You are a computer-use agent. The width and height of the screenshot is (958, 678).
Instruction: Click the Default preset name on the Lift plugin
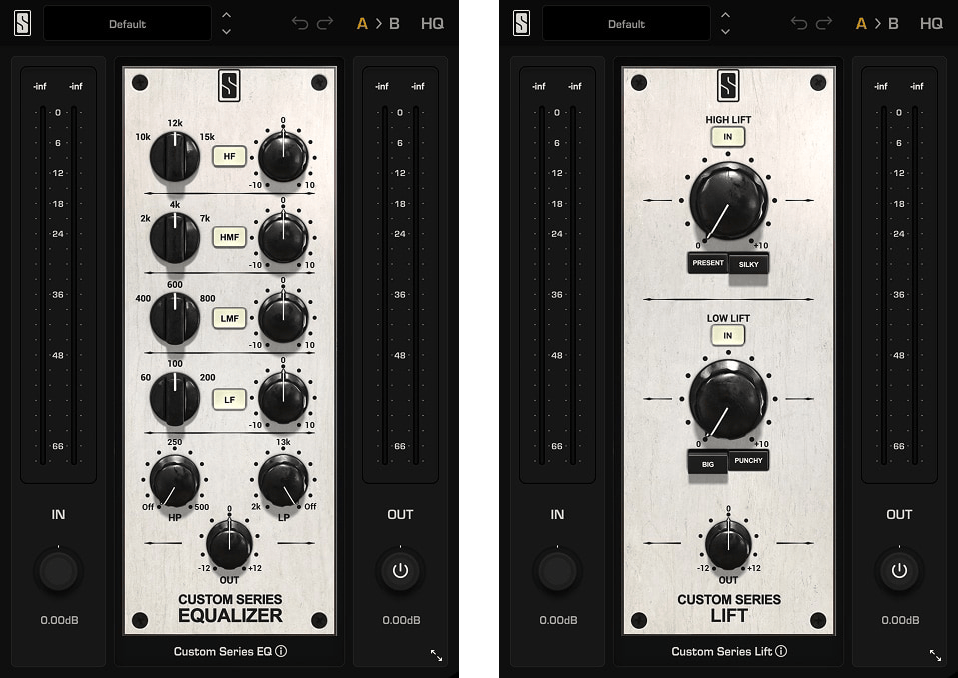[626, 22]
